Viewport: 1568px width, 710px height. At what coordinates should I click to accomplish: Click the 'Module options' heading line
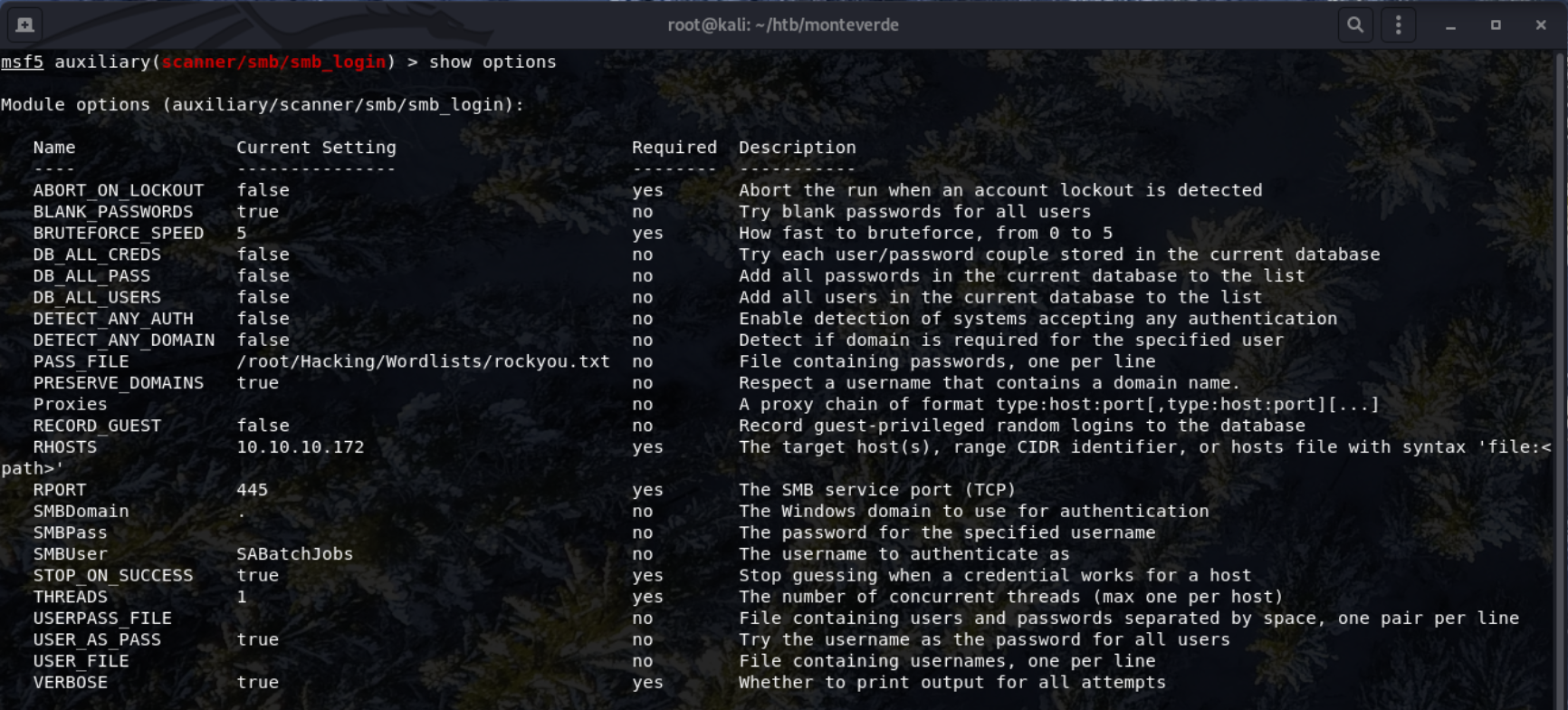pyautogui.click(x=263, y=104)
